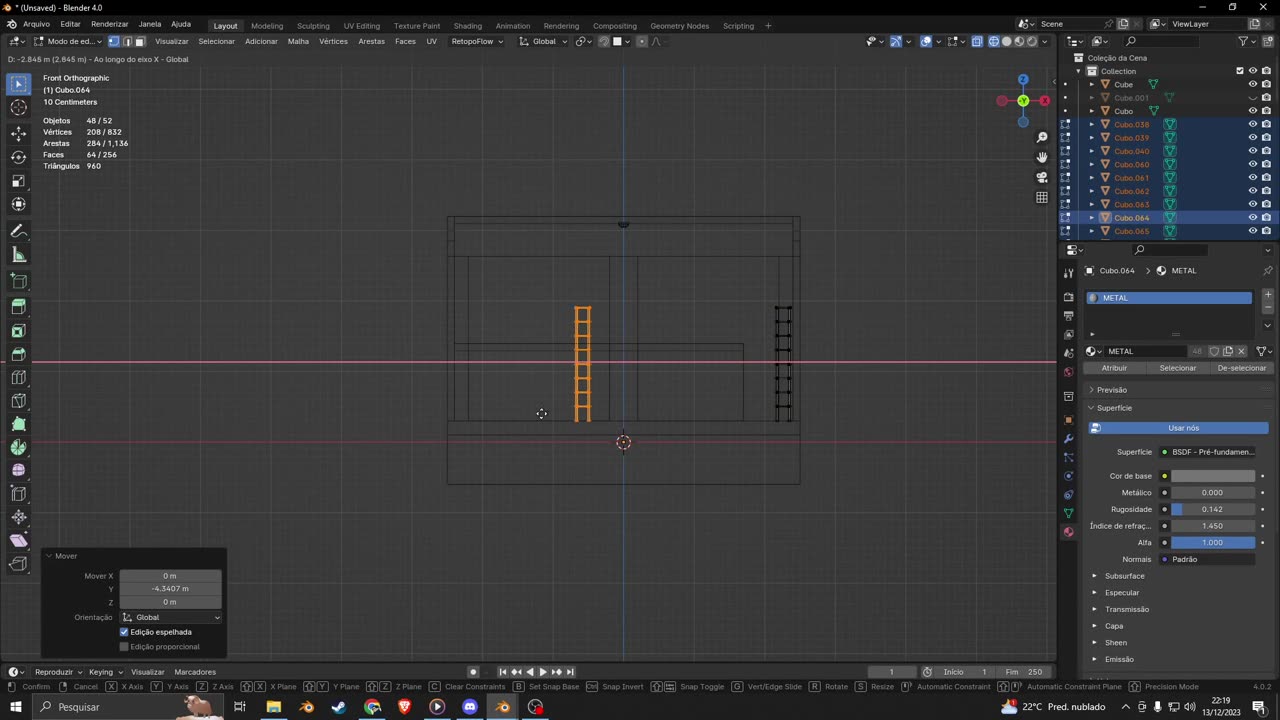Open the RetopoFlow dropdown

[477, 41]
